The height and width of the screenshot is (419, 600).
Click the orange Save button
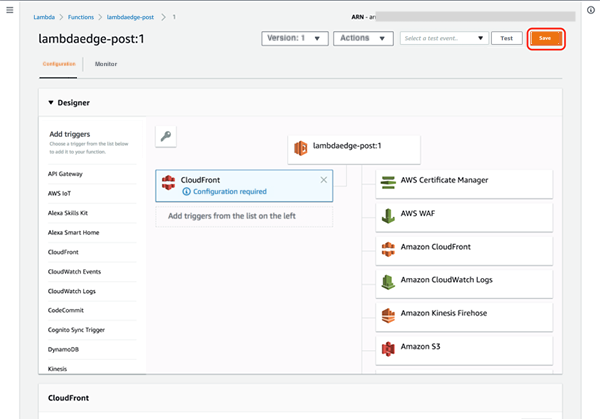[546, 38]
